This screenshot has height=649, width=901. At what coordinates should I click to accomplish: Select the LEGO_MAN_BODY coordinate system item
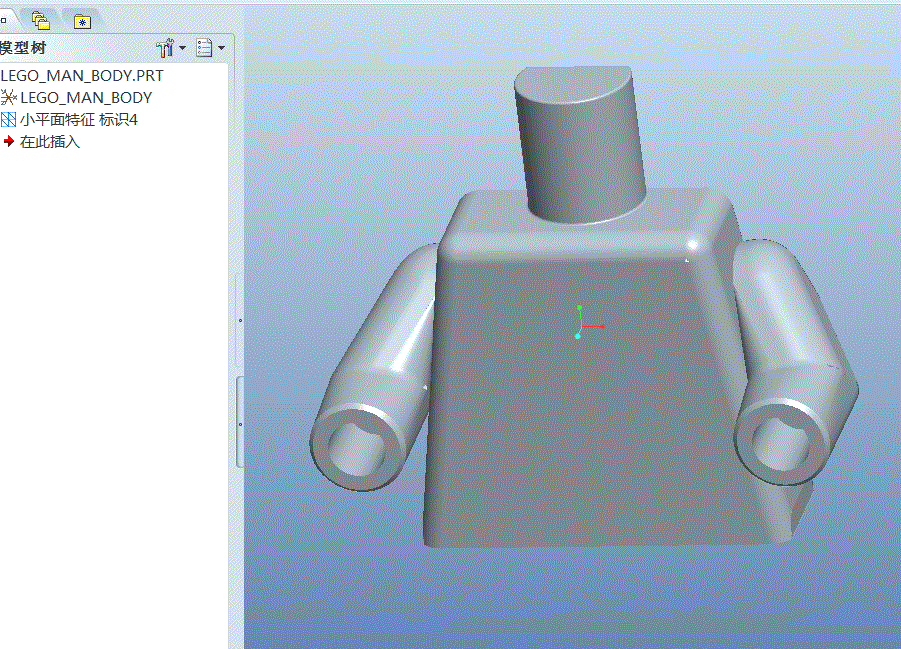coord(76,98)
